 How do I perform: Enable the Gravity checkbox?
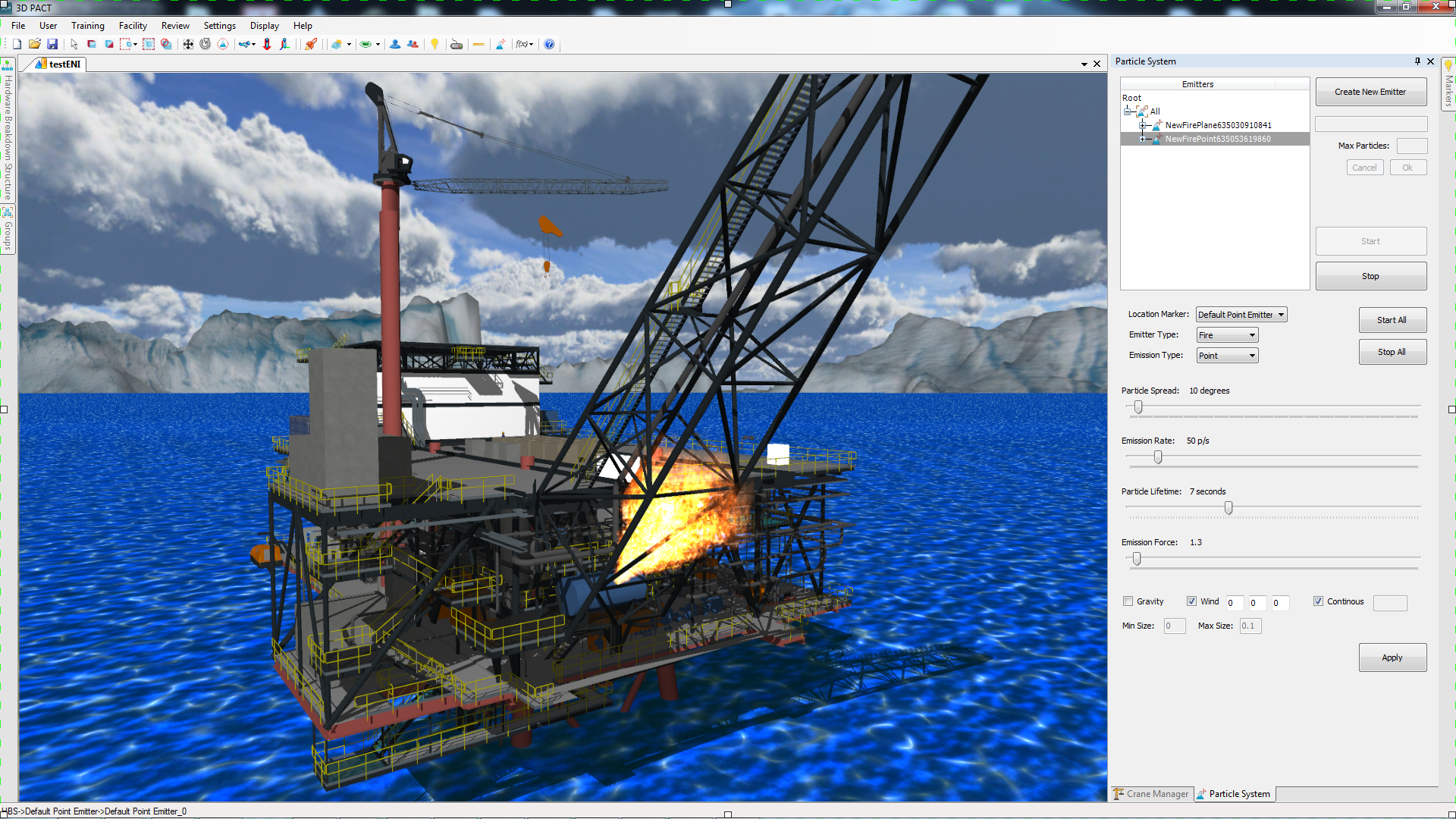pos(1128,601)
